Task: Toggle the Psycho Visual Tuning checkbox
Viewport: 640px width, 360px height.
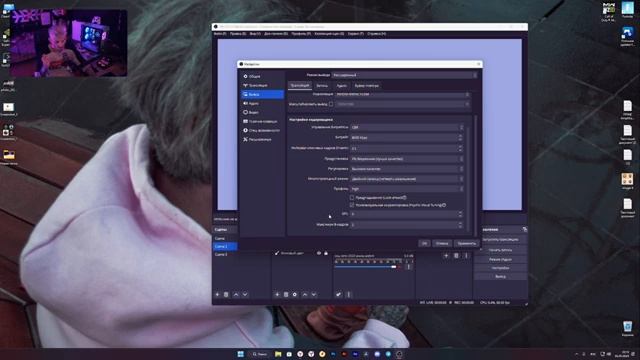Action: pyautogui.click(x=352, y=205)
